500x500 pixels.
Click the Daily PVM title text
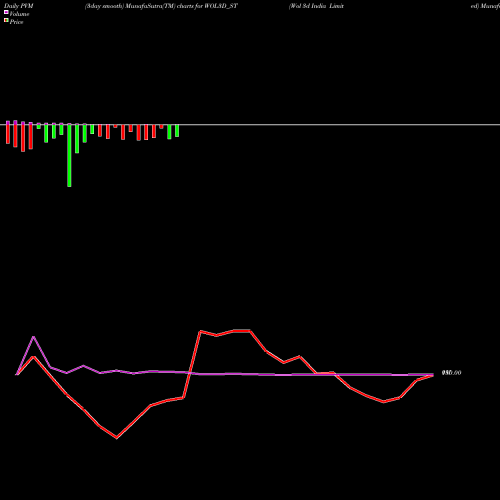coord(19,6)
